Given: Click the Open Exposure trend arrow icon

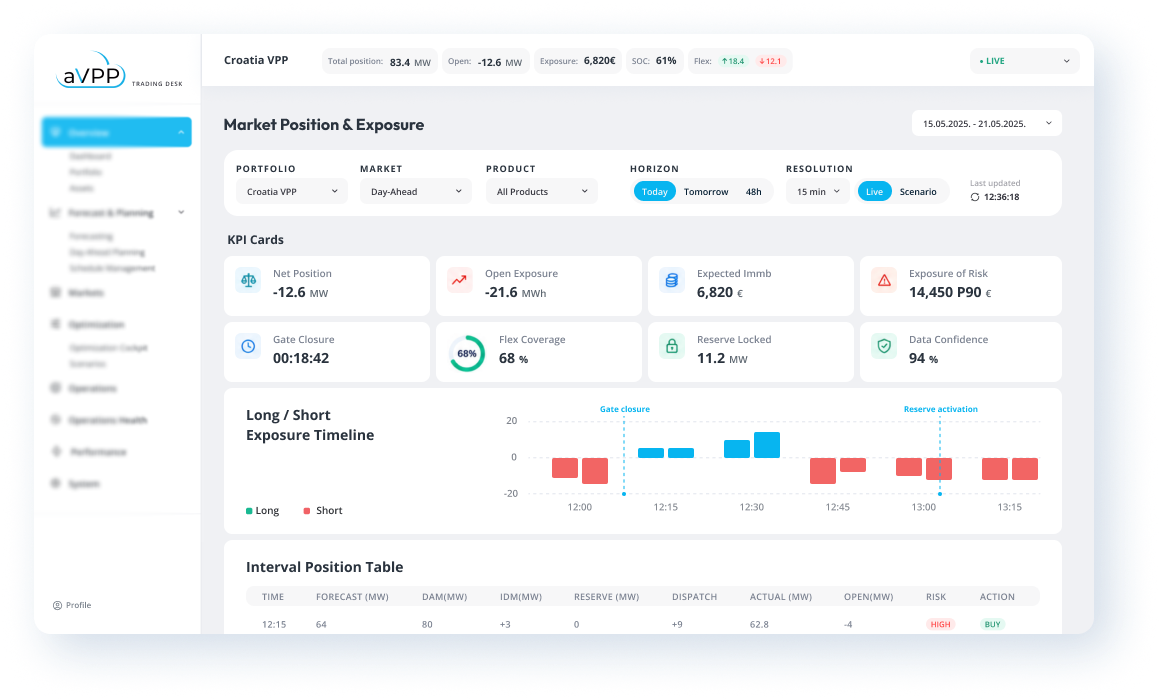Looking at the screenshot, I should point(459,280).
